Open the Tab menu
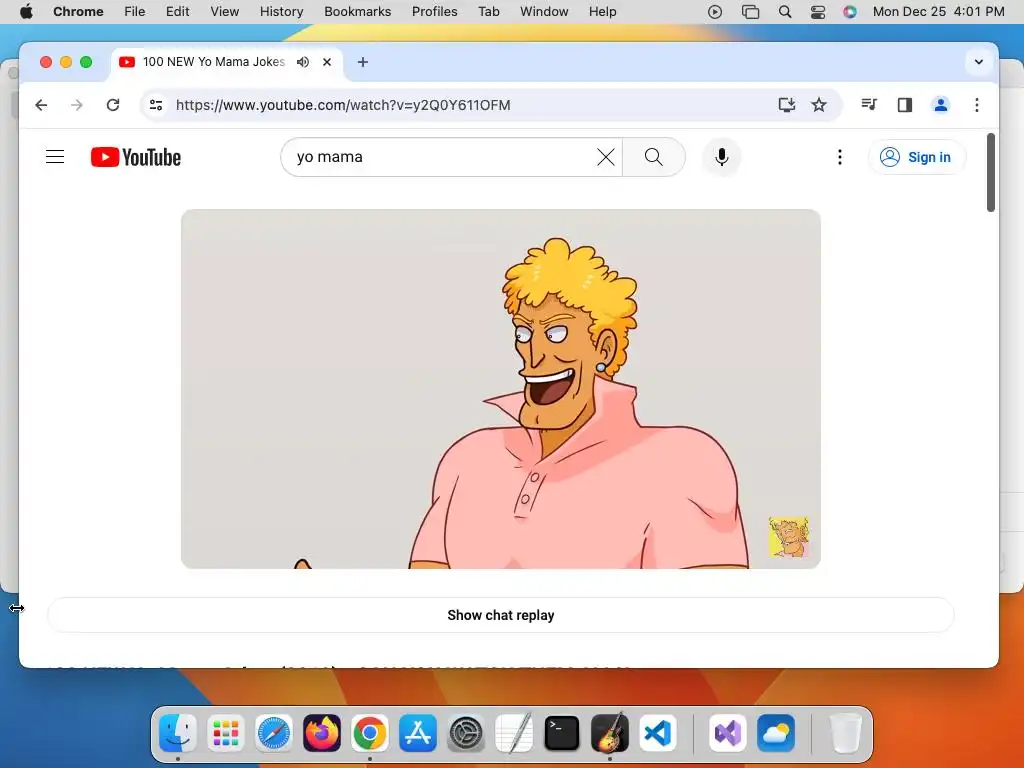The width and height of the screenshot is (1024, 768). point(488,12)
